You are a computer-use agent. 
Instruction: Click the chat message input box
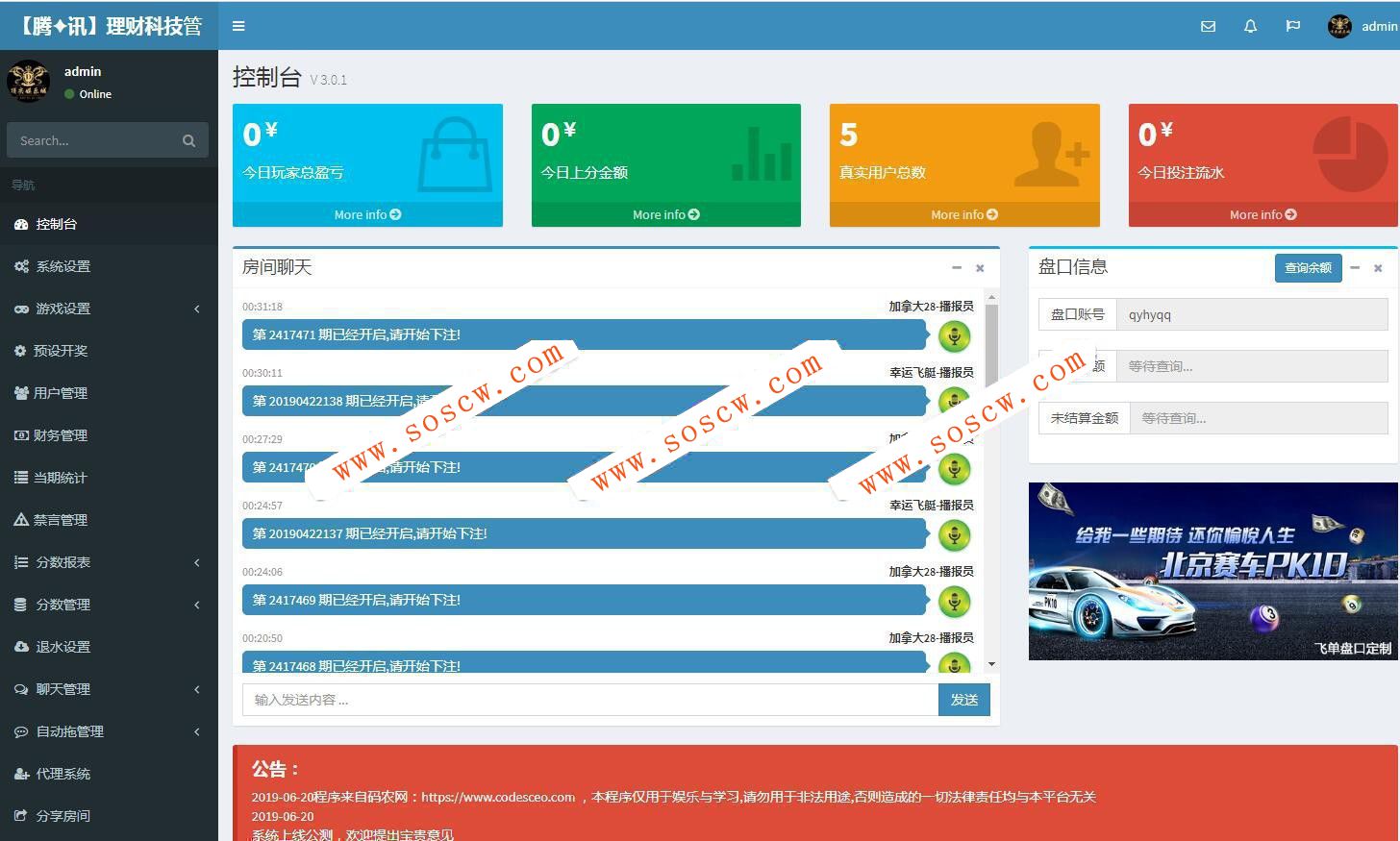[590, 700]
